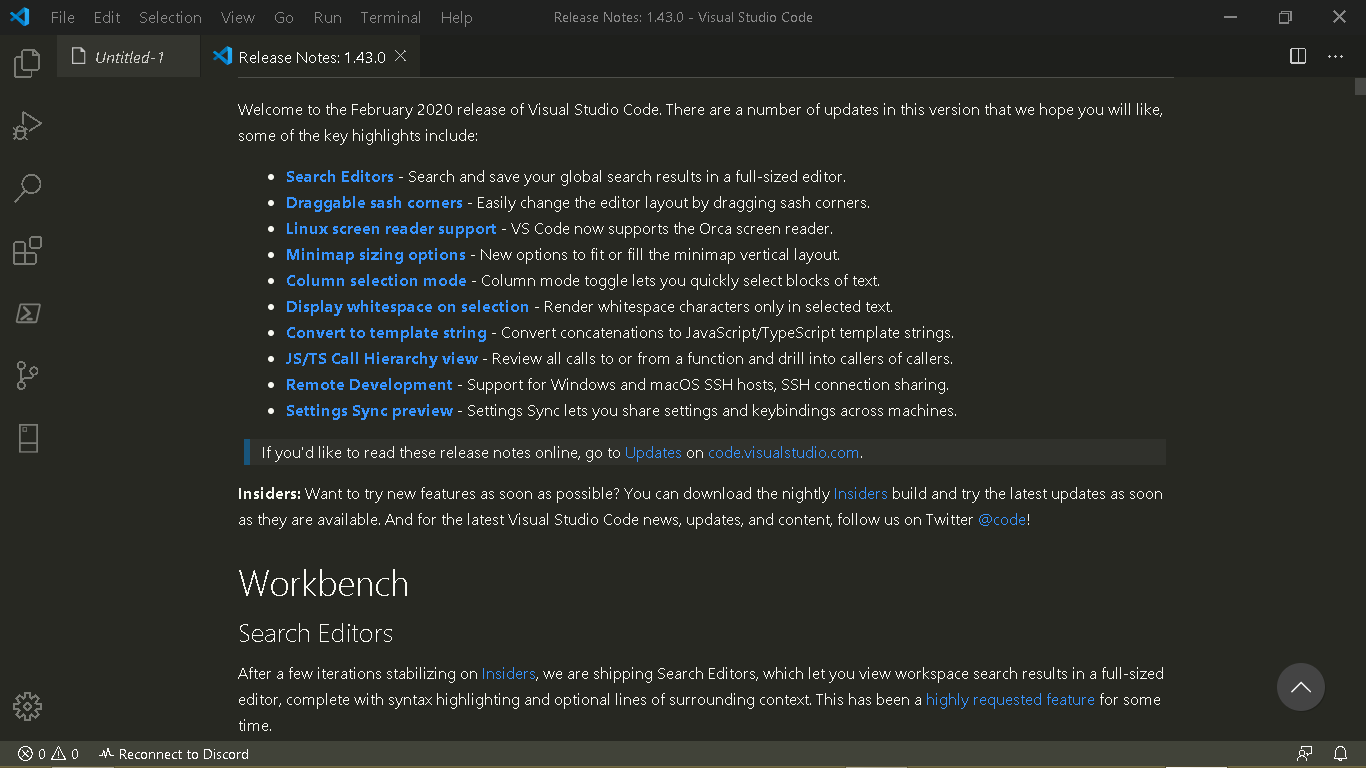Open the Terminal menu
1366x768 pixels.
390,17
